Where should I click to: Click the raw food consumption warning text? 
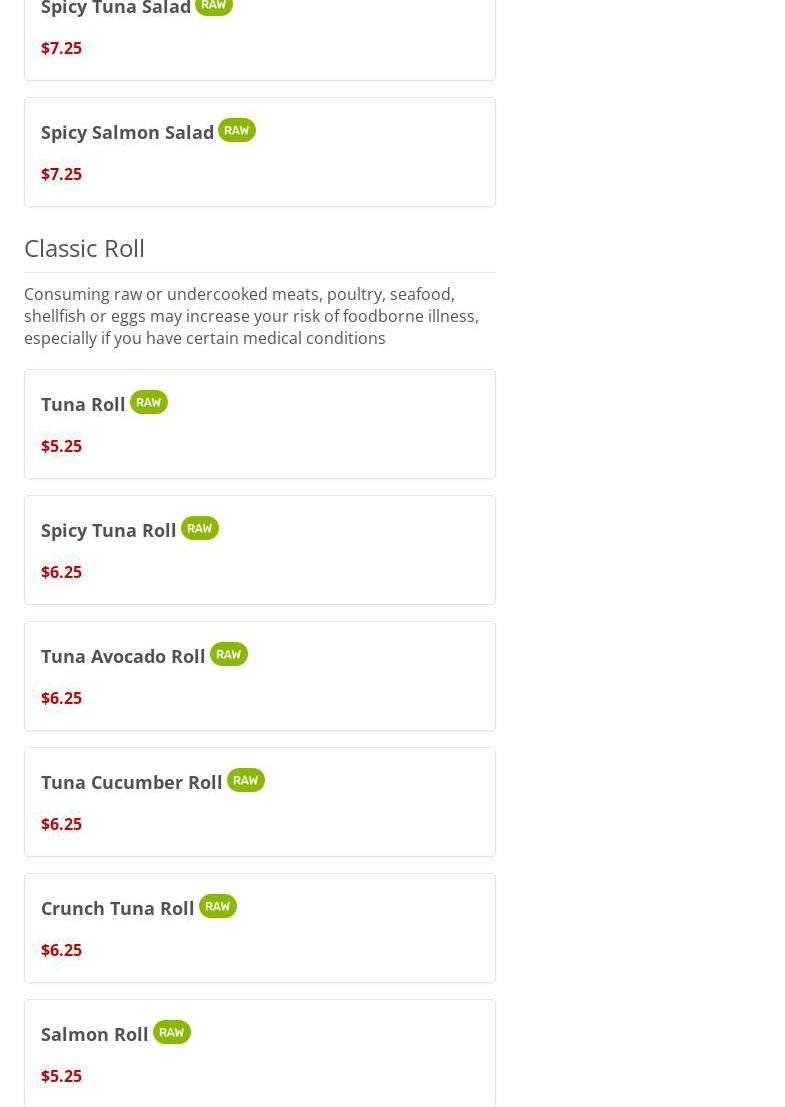pos(251,316)
